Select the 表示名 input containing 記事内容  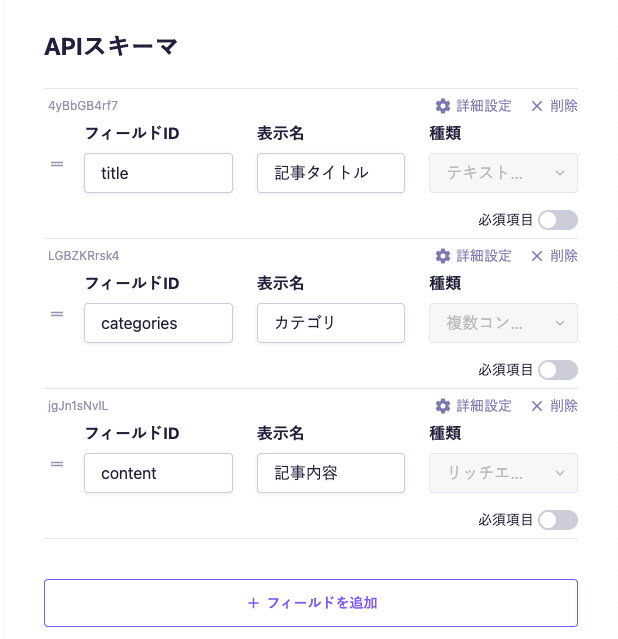330,473
